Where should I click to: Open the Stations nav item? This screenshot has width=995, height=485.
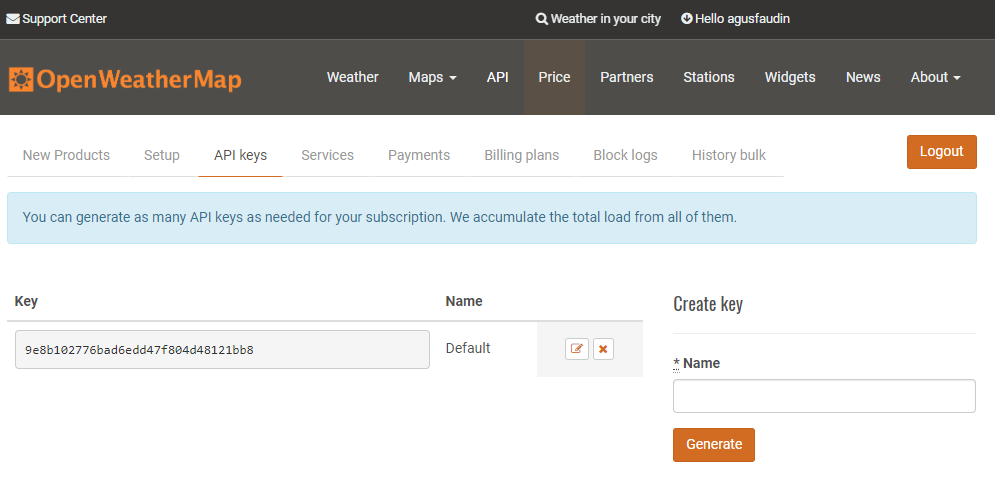[x=709, y=77]
